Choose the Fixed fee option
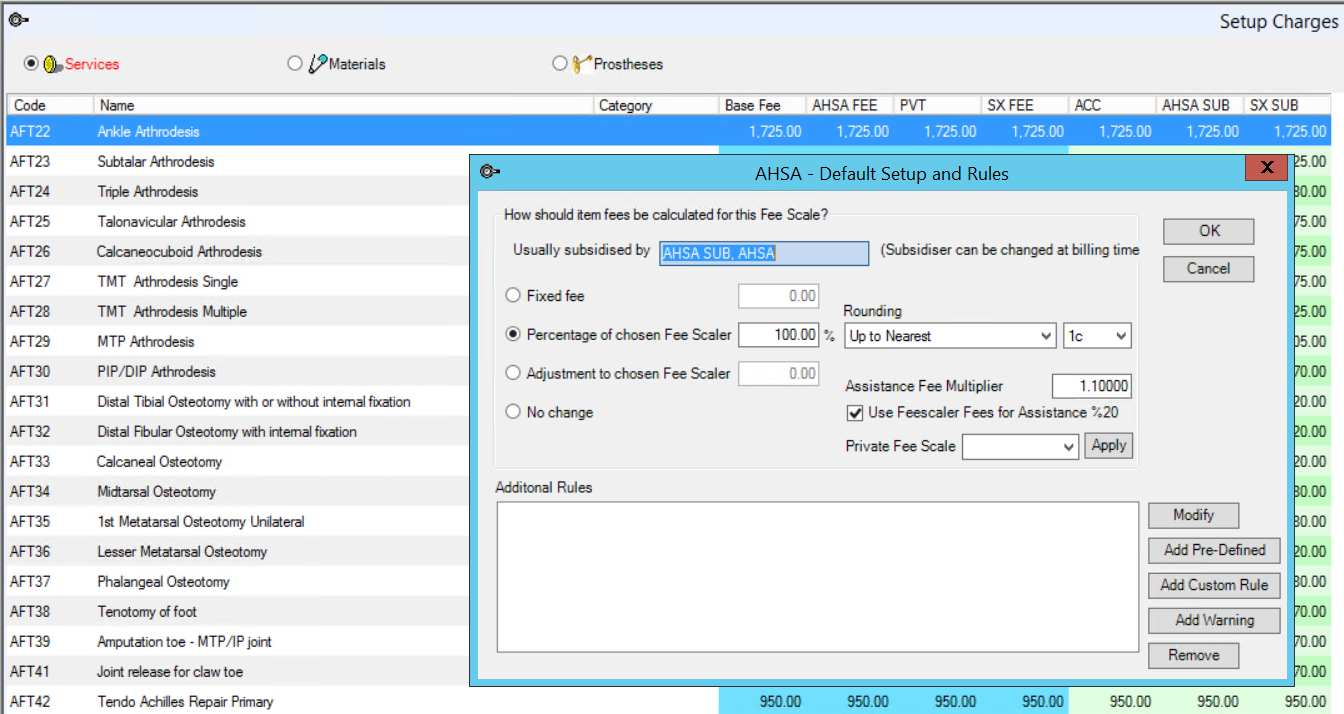The height and width of the screenshot is (714, 1344). [513, 296]
